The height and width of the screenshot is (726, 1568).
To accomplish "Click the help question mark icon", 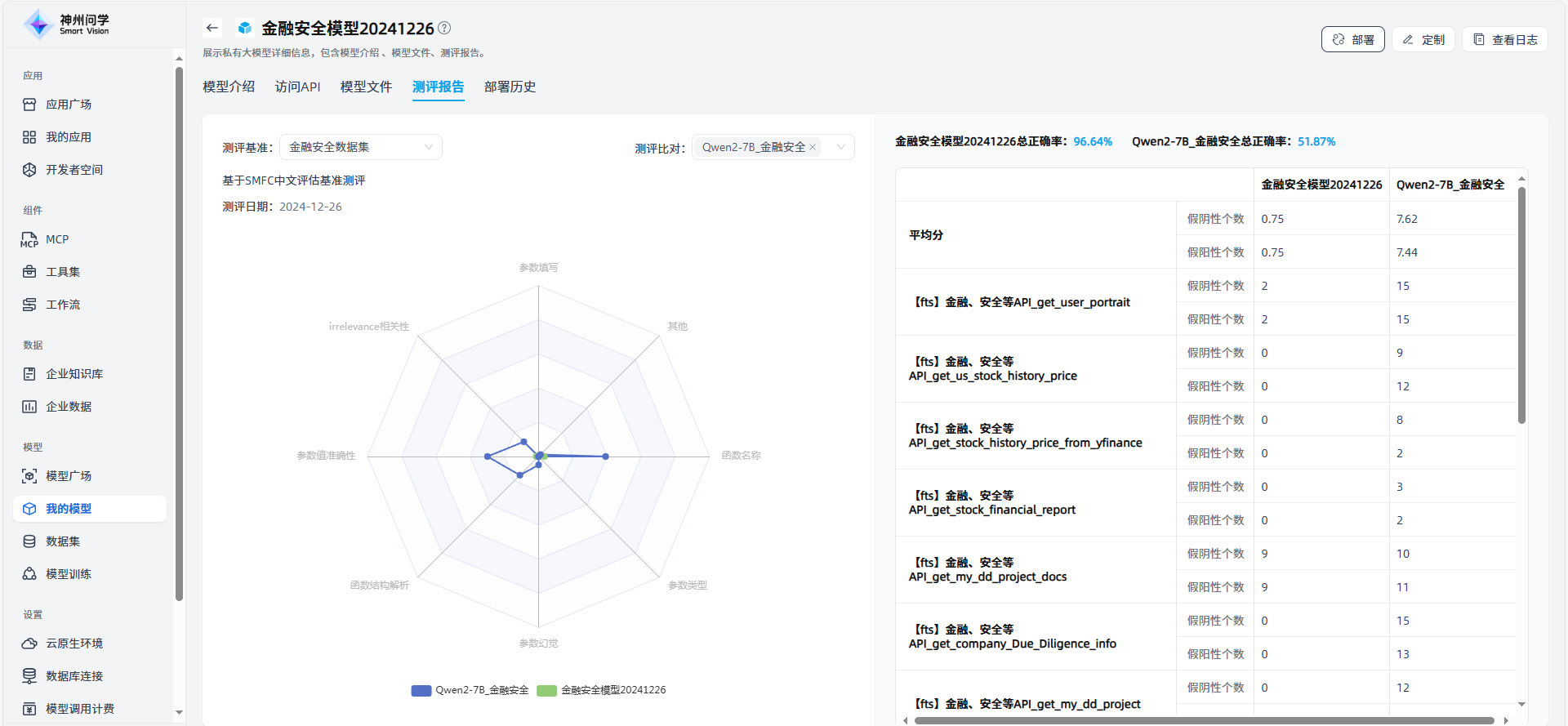I will point(444,28).
